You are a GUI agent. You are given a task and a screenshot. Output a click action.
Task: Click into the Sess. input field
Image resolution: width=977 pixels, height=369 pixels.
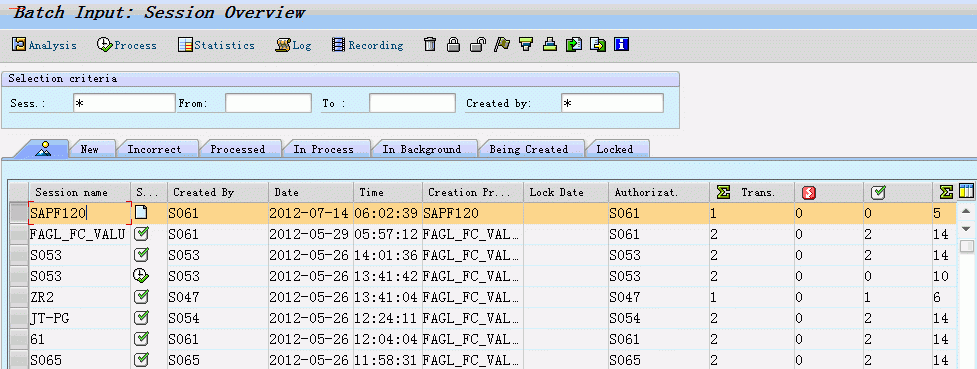click(x=124, y=103)
